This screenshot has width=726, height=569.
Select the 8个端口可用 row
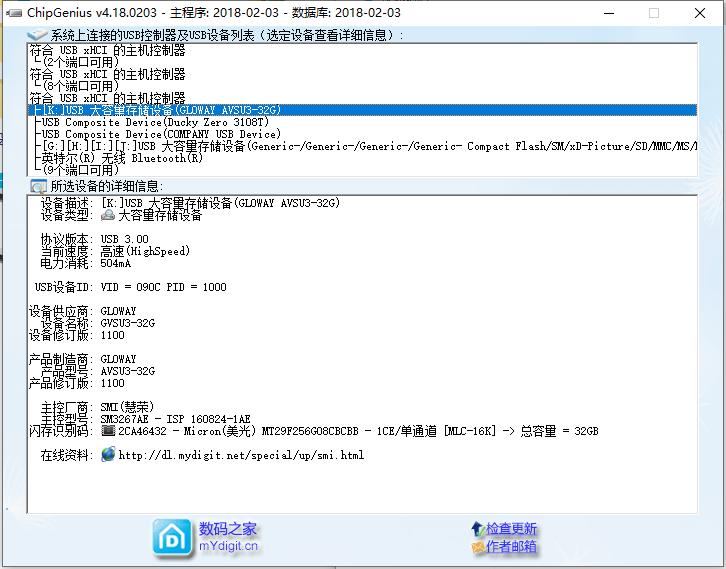click(363, 86)
